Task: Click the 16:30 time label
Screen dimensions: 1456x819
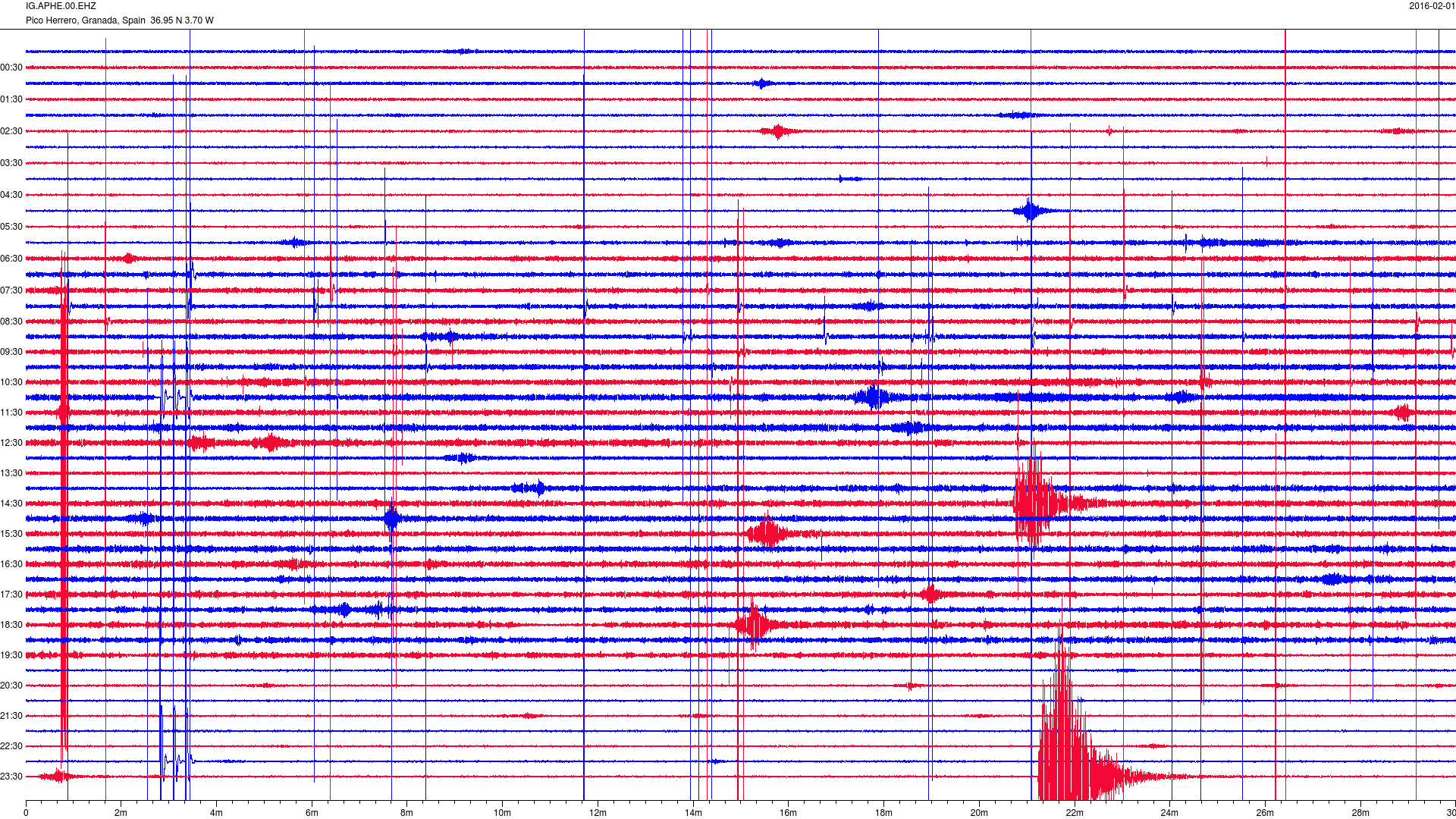Action: pyautogui.click(x=11, y=564)
